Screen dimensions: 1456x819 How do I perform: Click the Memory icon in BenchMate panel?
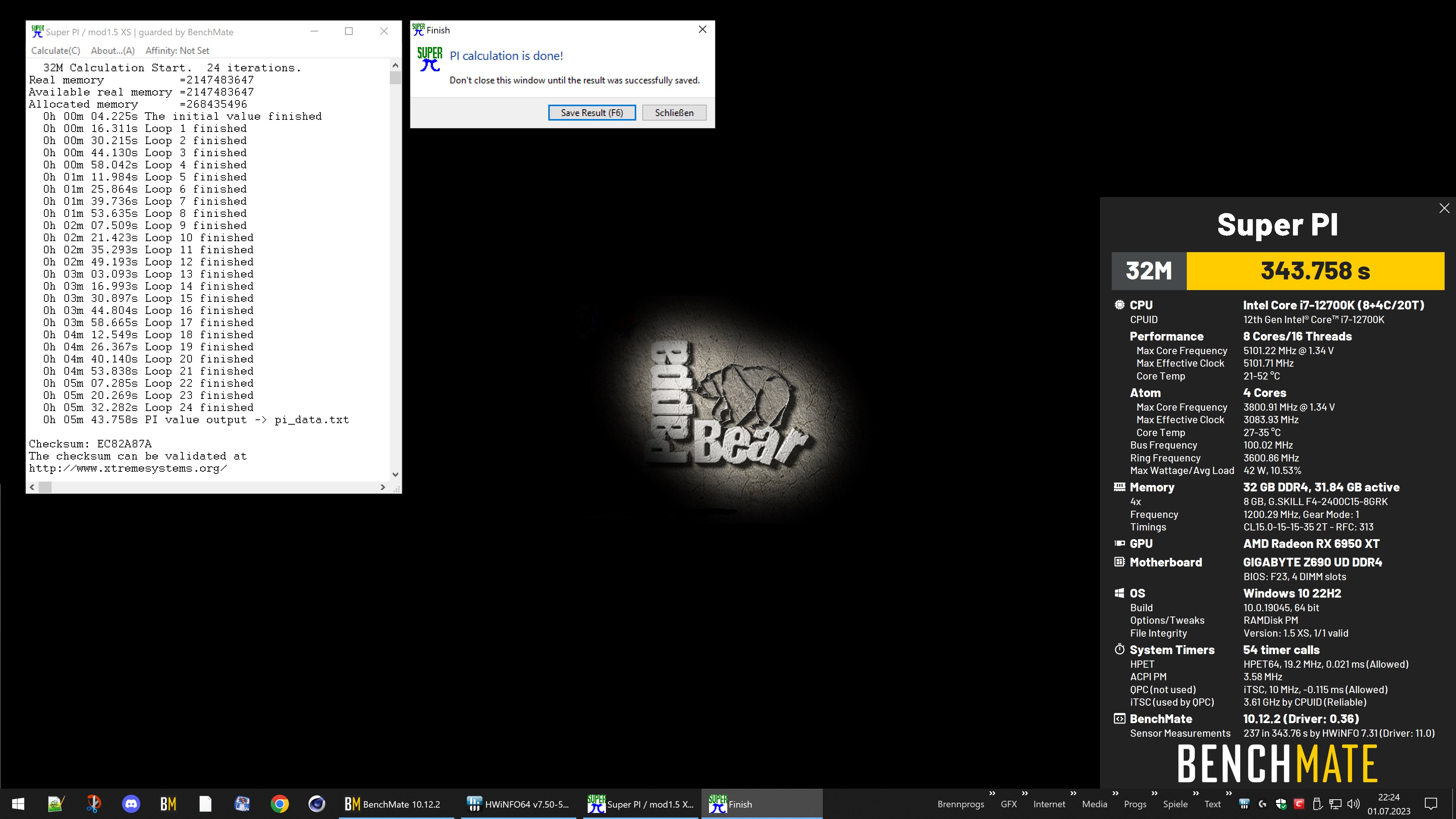pos(1119,486)
